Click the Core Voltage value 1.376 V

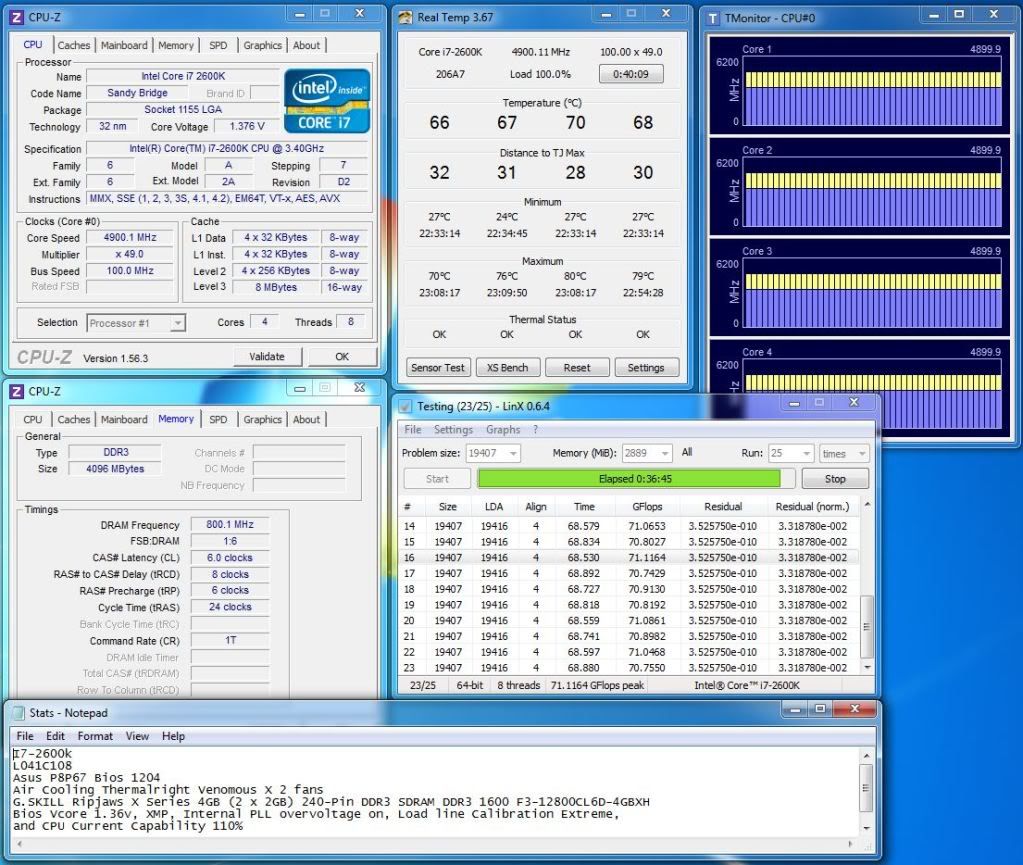247,126
